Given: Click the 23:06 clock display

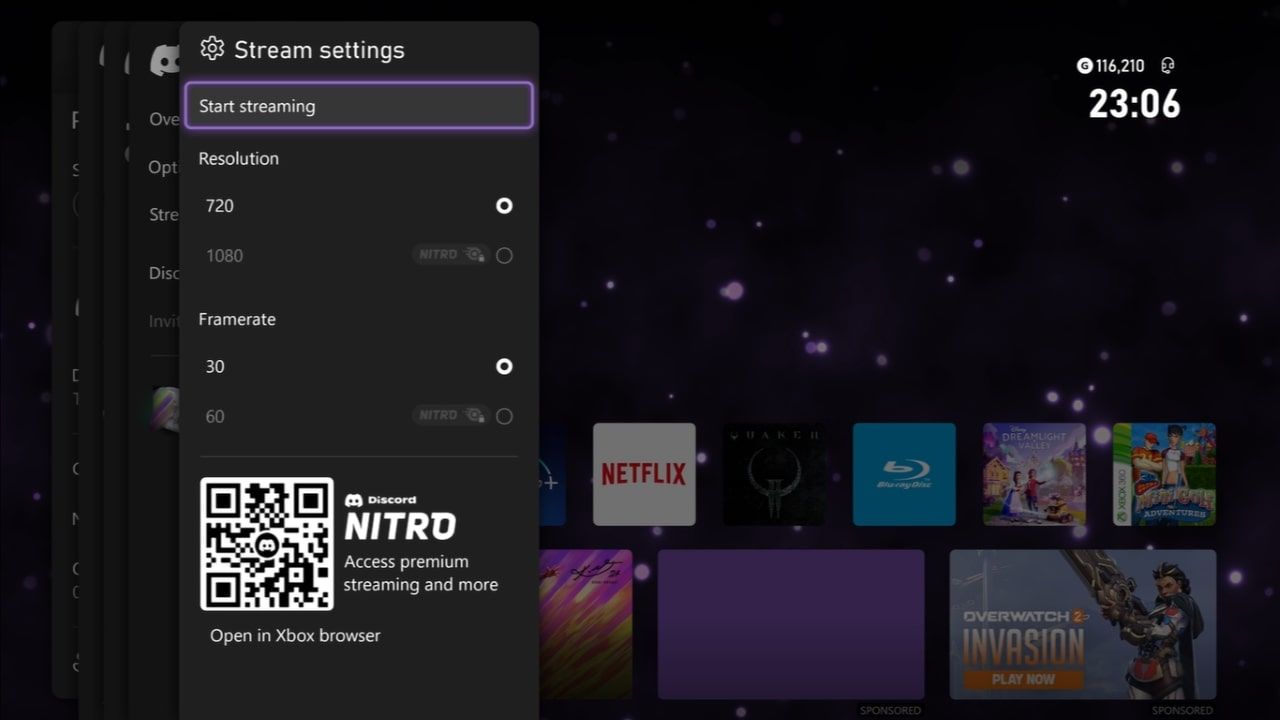Looking at the screenshot, I should tap(1134, 104).
